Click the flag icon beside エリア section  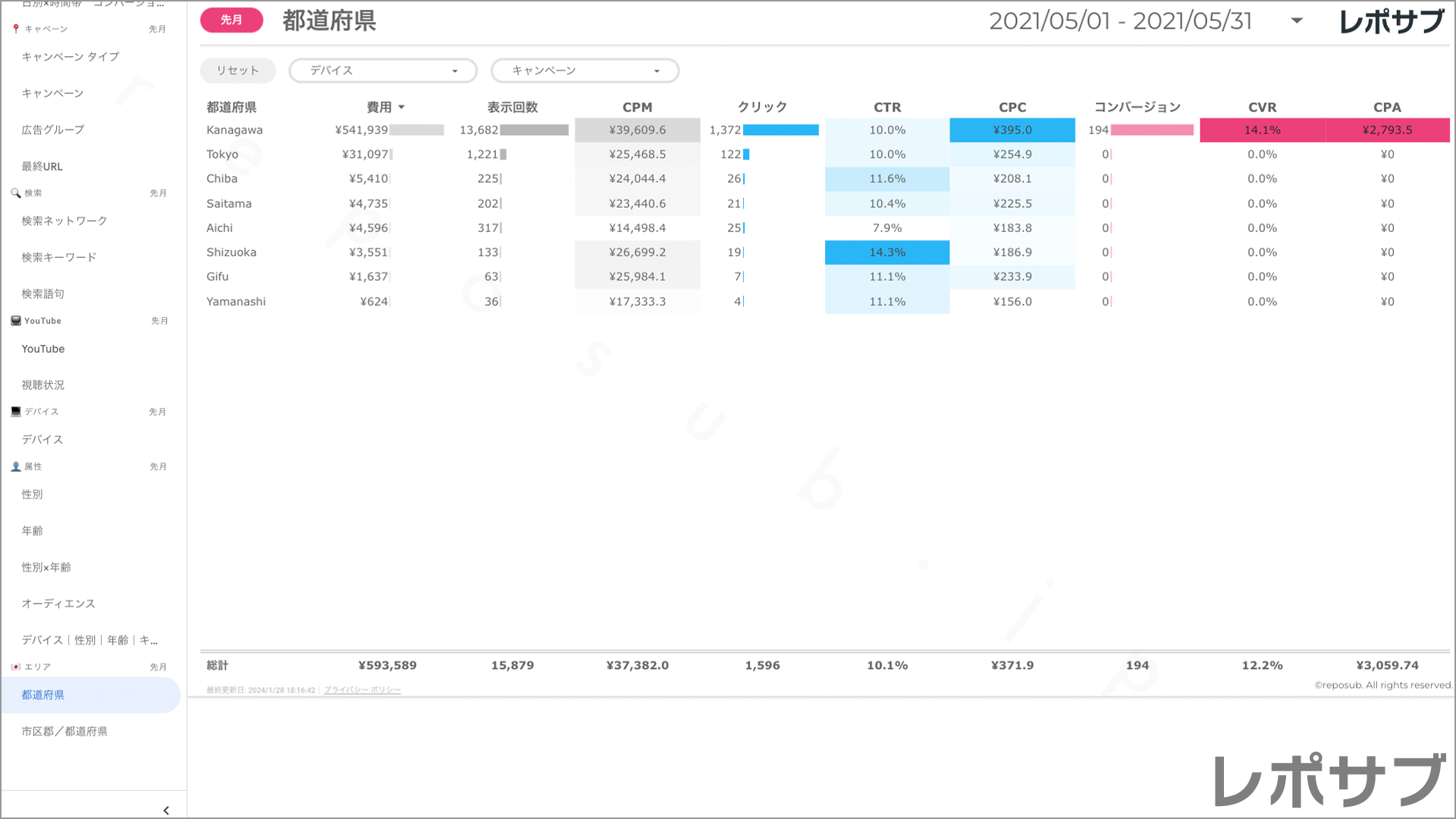16,667
